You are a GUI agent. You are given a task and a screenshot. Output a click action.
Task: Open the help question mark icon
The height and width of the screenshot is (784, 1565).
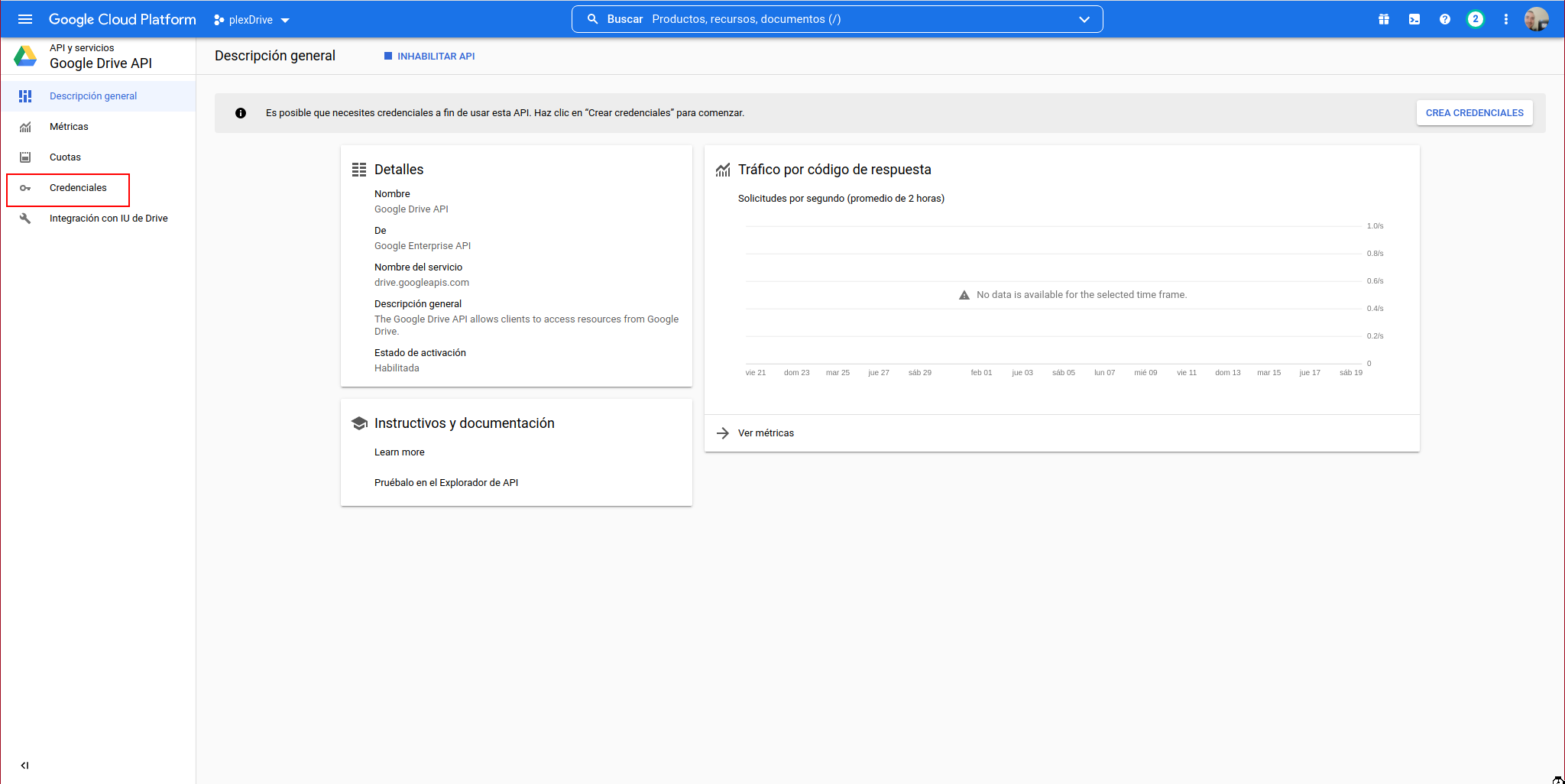(x=1444, y=19)
